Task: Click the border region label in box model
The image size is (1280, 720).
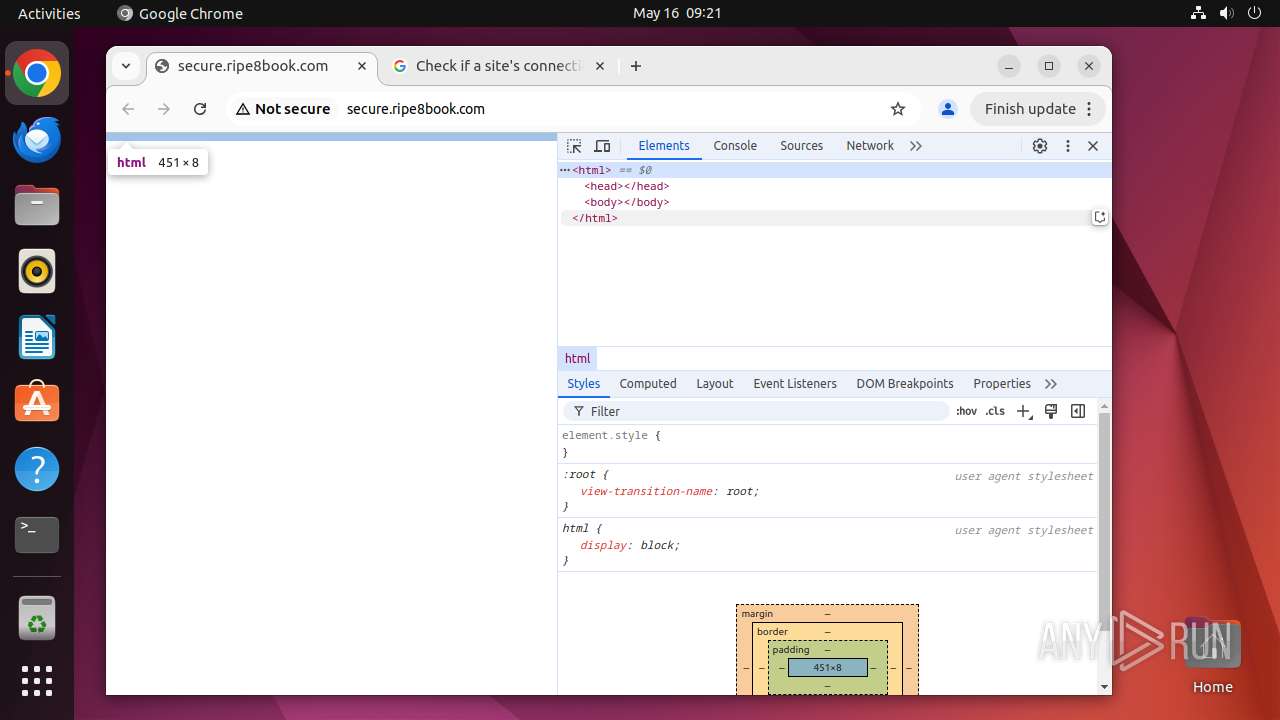Action: pos(772,632)
